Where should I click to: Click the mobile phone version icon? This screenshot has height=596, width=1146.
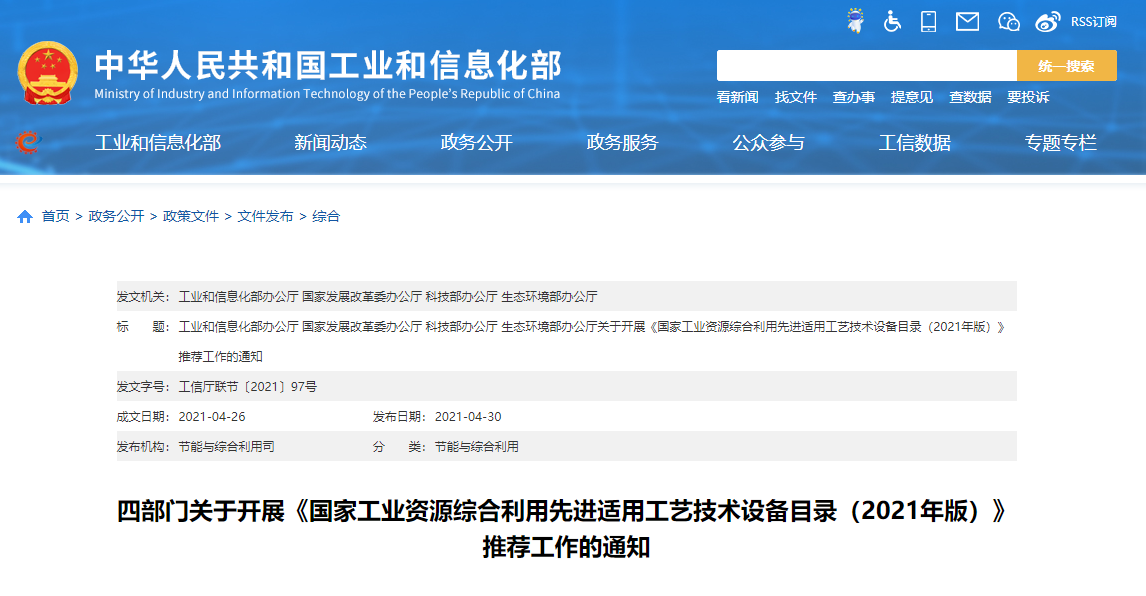tap(929, 21)
